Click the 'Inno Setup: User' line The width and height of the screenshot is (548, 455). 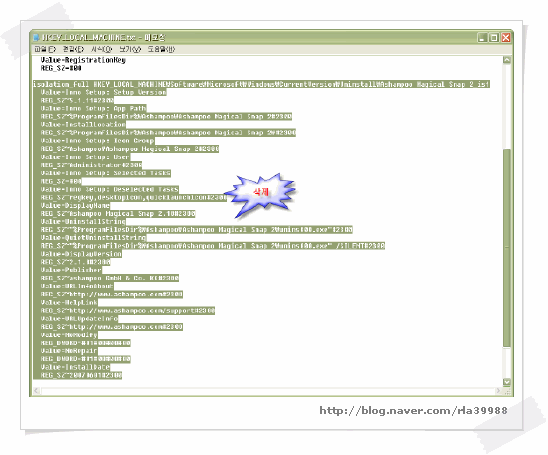click(85, 157)
